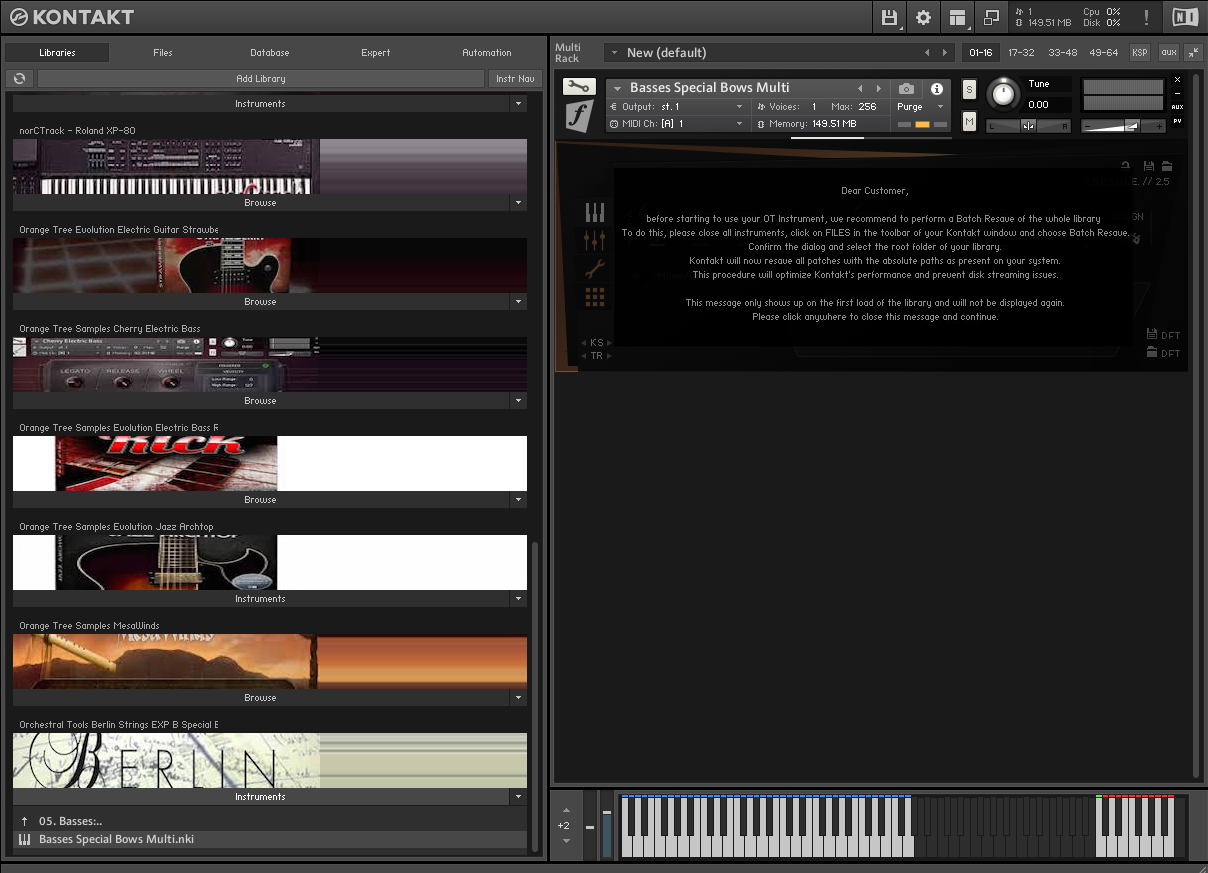
Task: Click the save icon above CAPSULE 2.5
Action: (1149, 166)
